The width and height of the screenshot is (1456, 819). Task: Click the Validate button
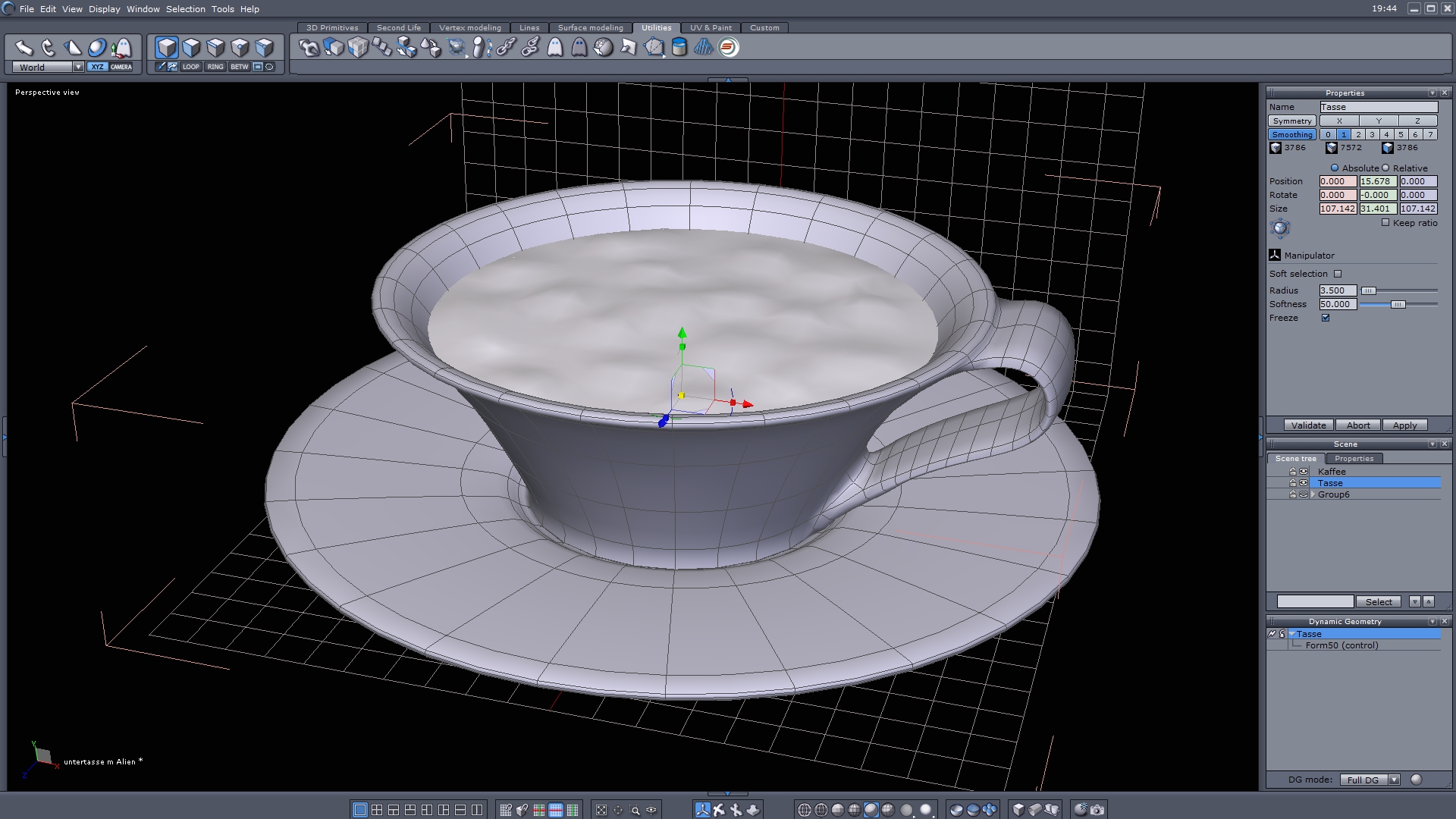[x=1308, y=425]
